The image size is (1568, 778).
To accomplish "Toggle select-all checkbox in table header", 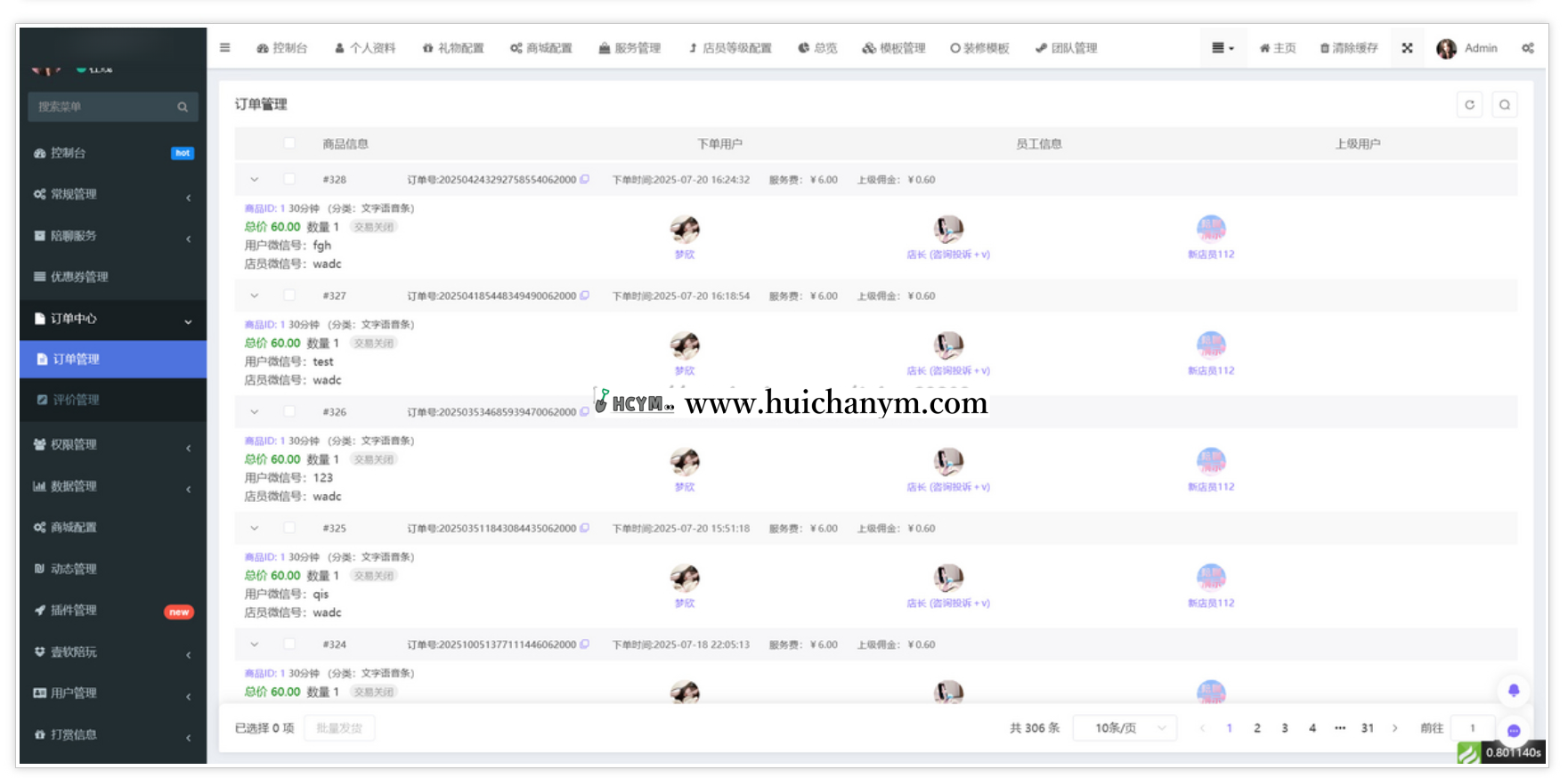I will pyautogui.click(x=289, y=143).
